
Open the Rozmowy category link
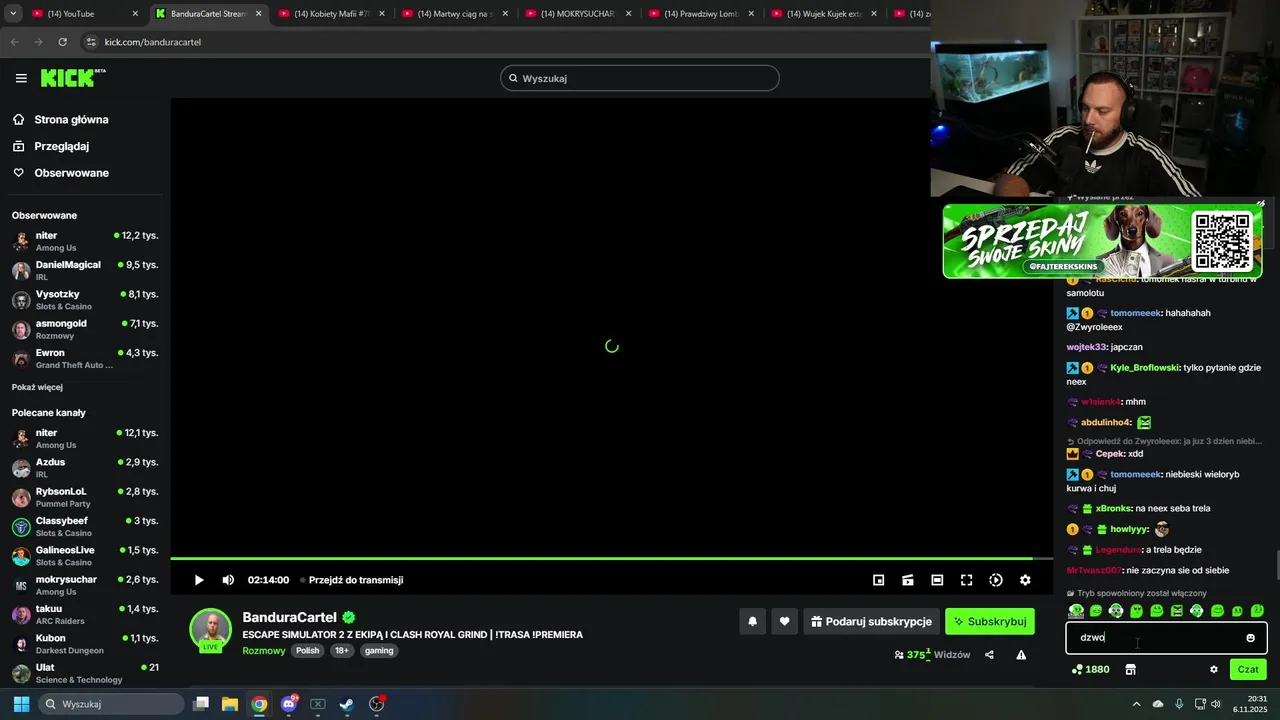point(264,651)
